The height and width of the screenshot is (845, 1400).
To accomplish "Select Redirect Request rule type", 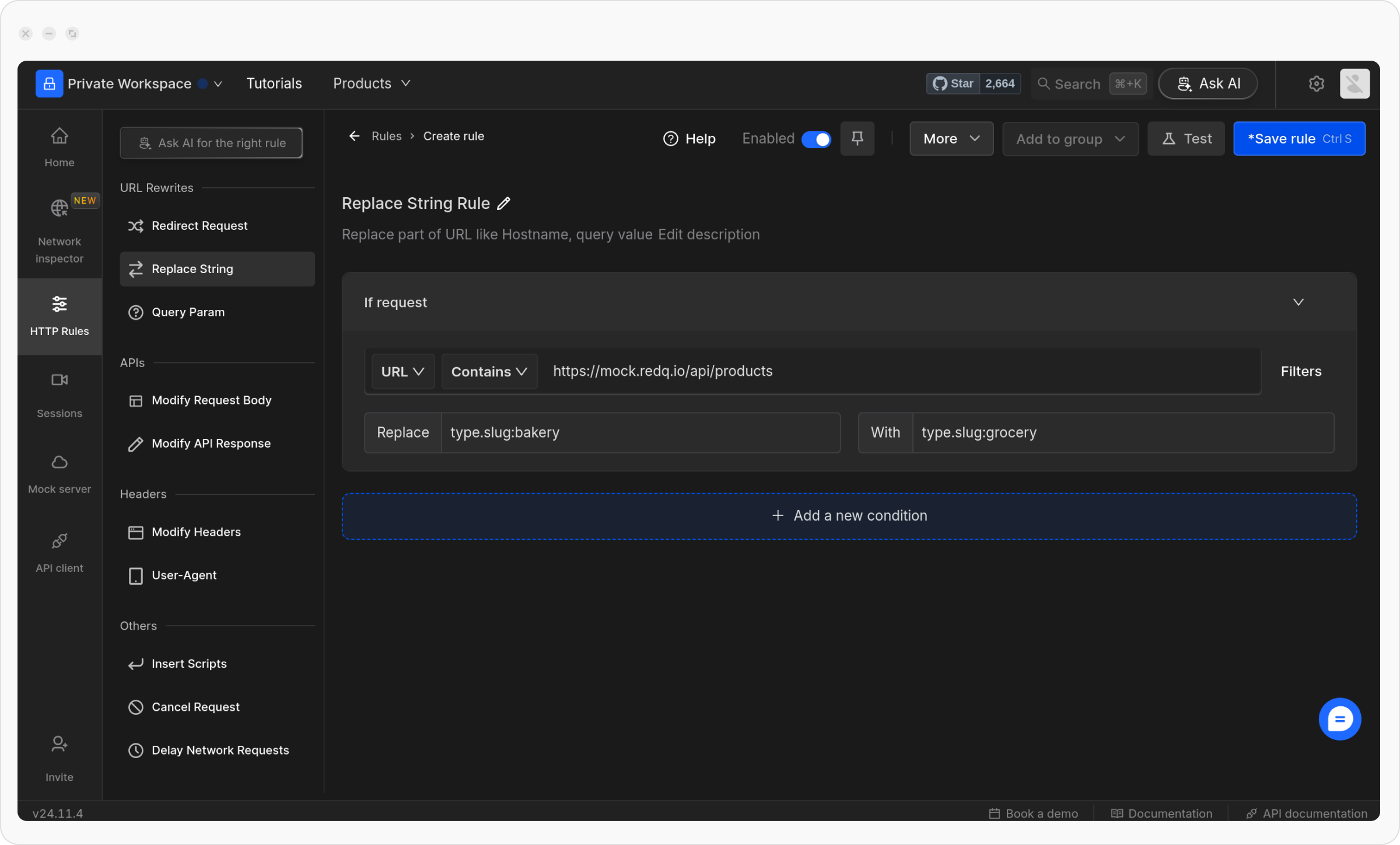I will pyautogui.click(x=199, y=226).
